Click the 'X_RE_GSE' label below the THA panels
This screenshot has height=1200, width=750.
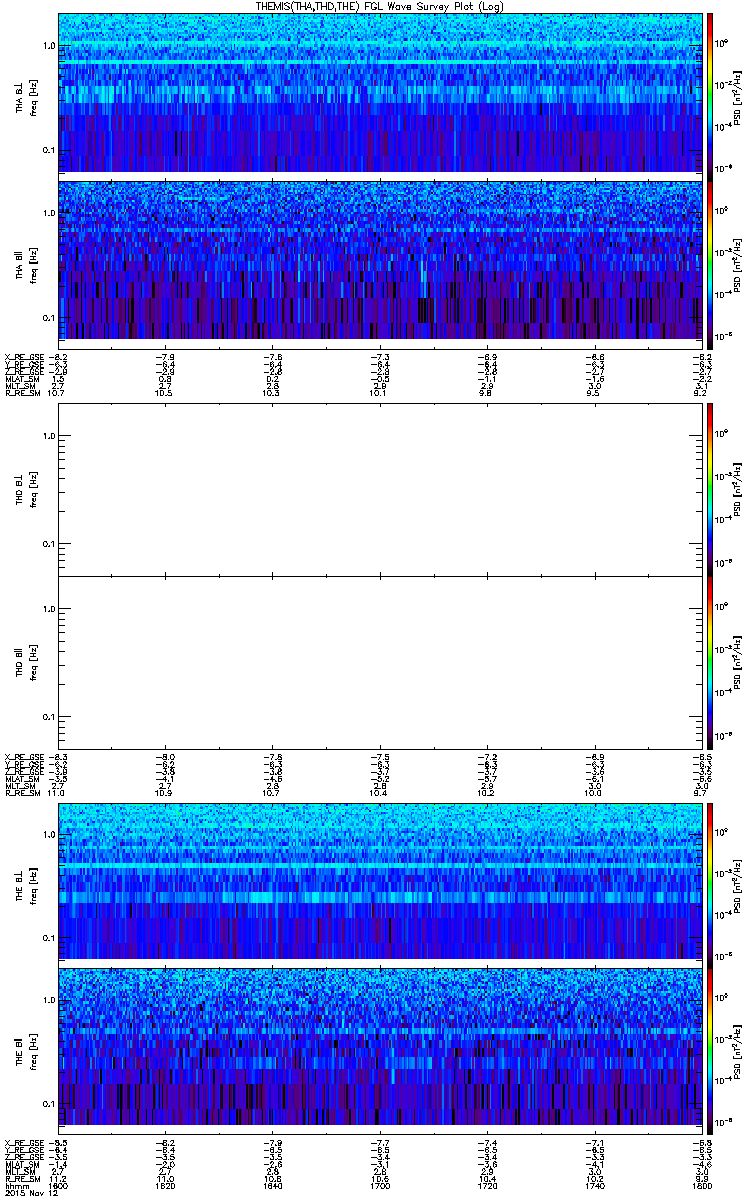[x=24, y=356]
